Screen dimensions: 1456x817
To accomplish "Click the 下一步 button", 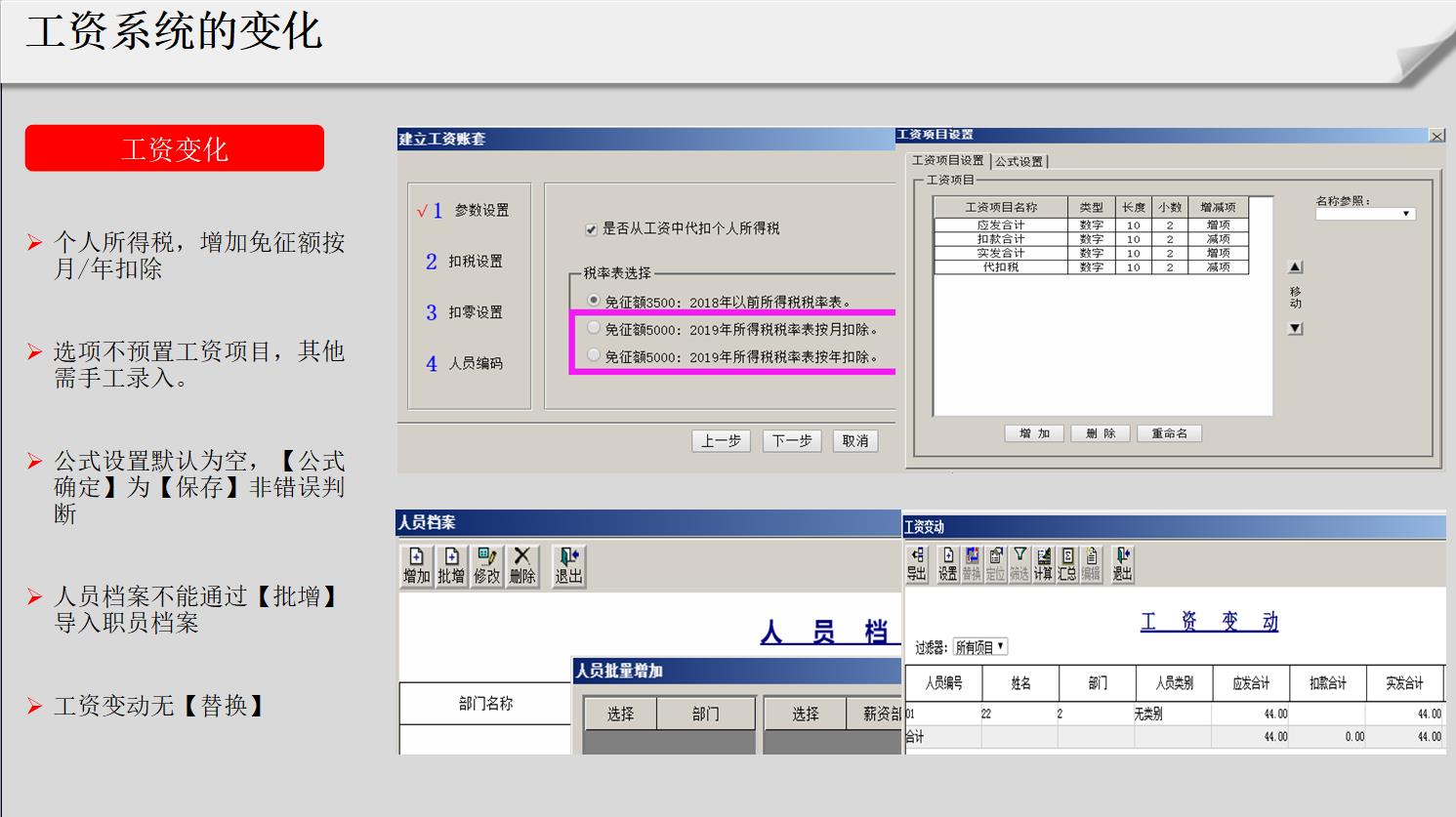I will [791, 441].
